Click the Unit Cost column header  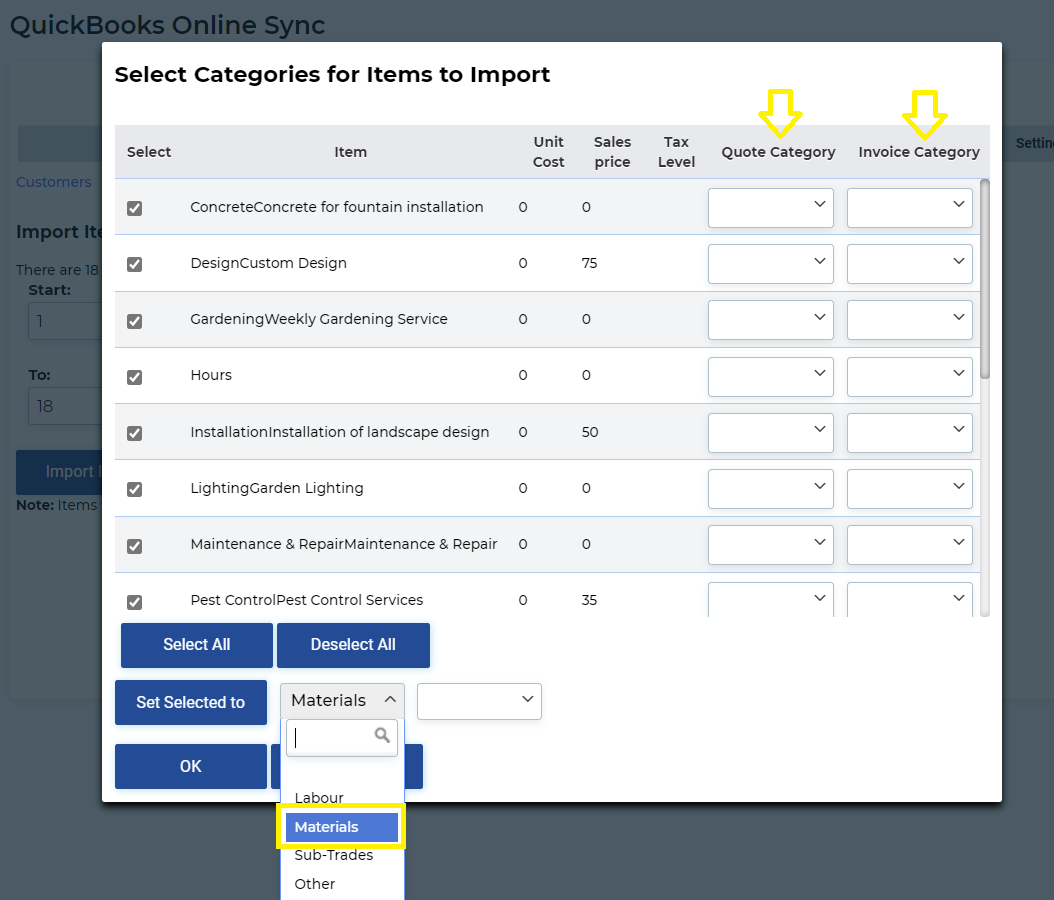(549, 152)
